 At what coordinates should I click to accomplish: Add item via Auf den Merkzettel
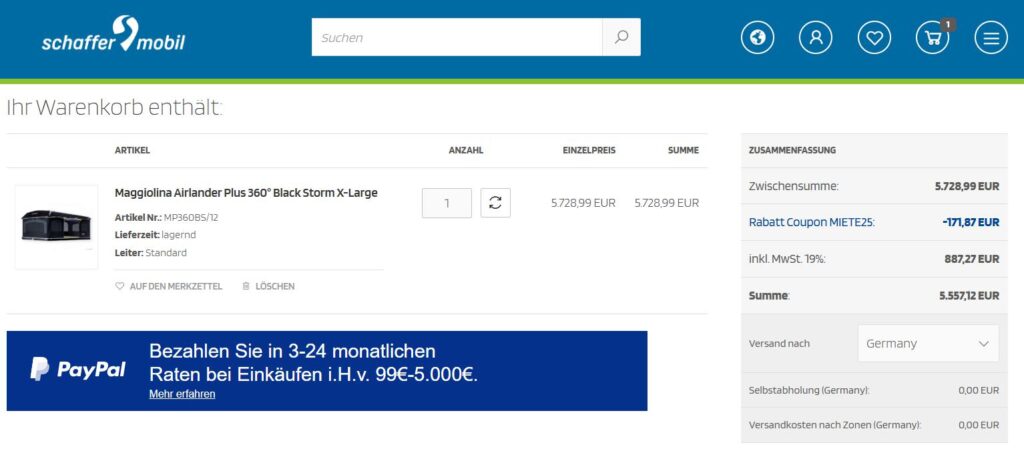(x=169, y=286)
